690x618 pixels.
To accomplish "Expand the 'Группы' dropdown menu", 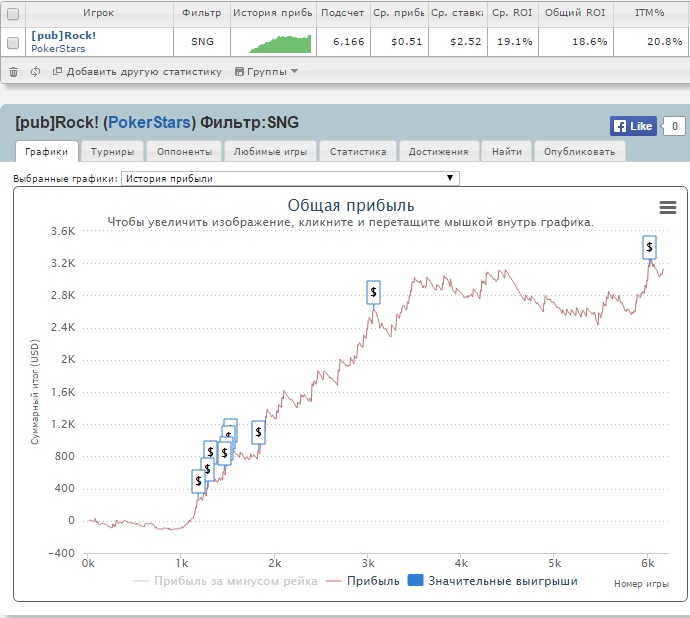I will click(265, 72).
